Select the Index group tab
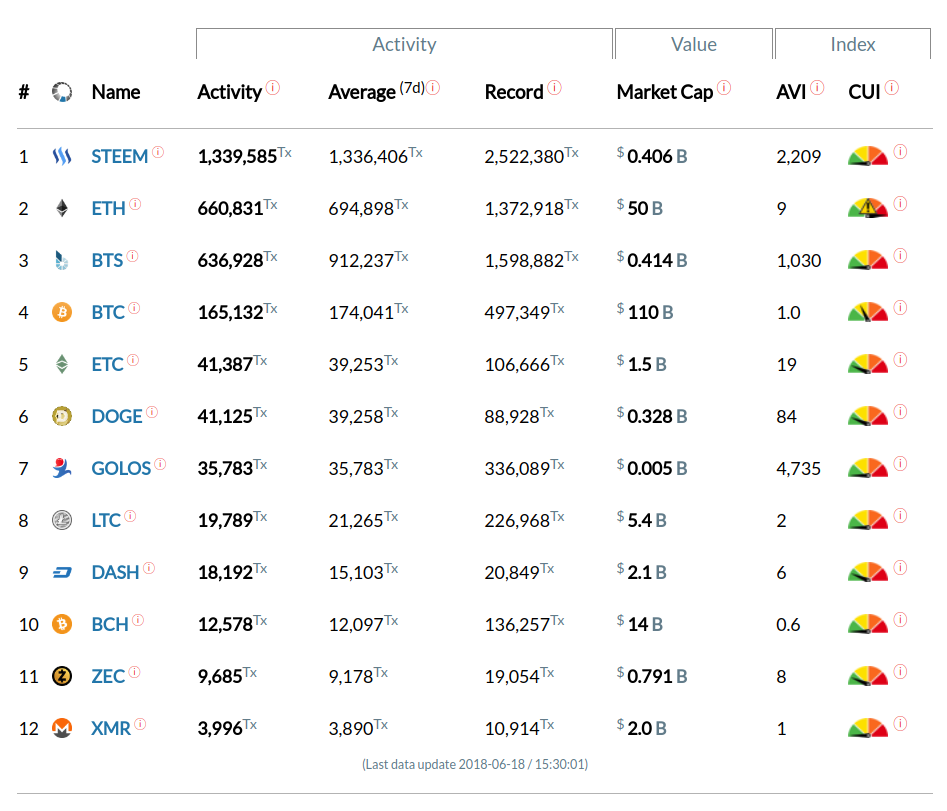The height and width of the screenshot is (811, 947). point(852,44)
